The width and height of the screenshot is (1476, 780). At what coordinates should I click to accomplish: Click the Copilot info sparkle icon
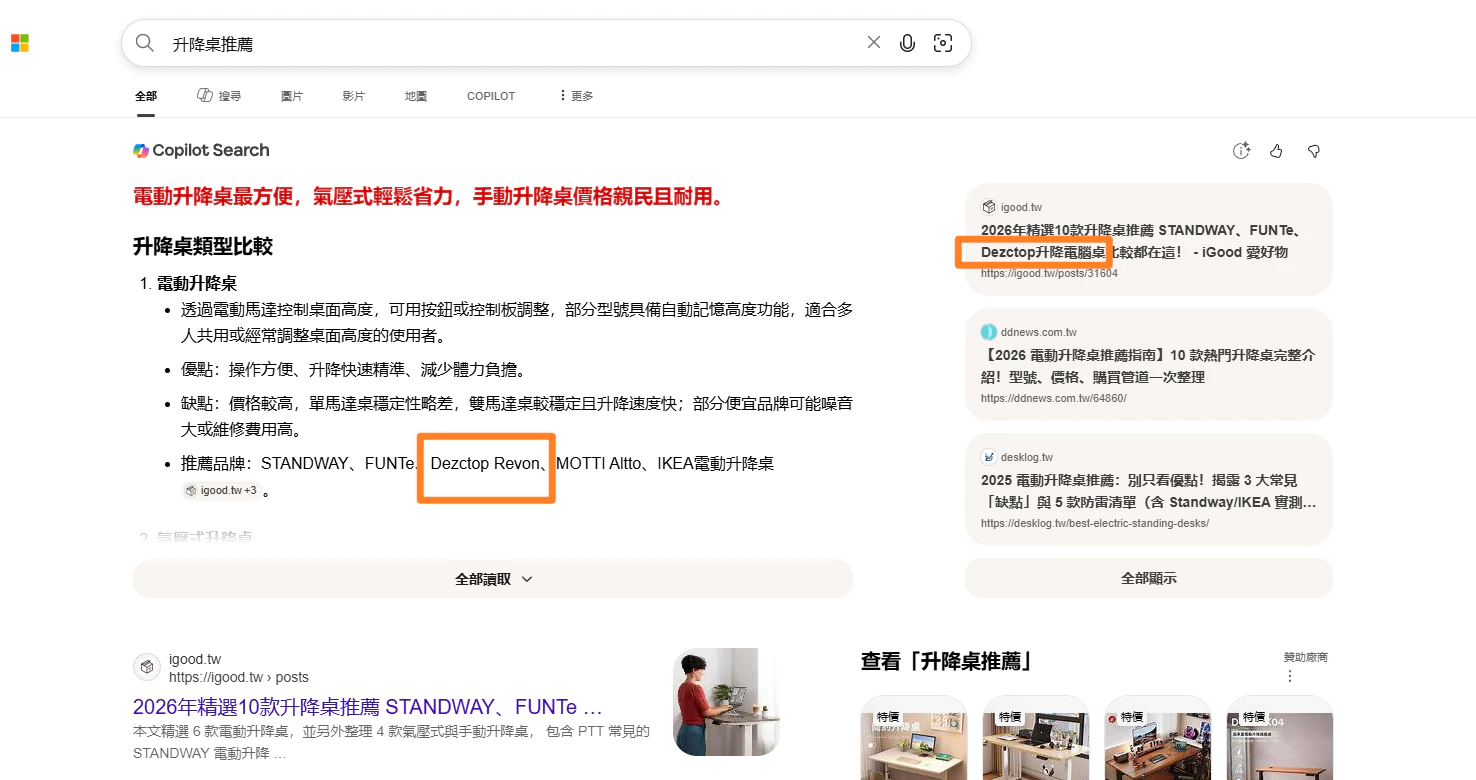click(x=1241, y=151)
